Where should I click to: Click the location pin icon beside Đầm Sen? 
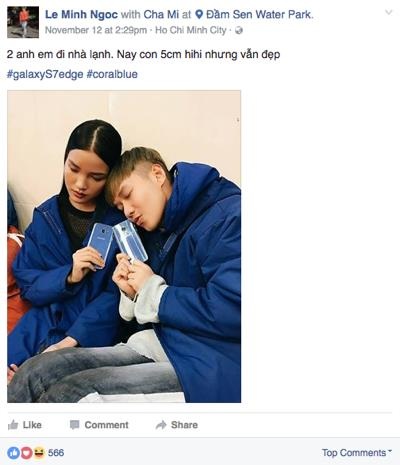[x=199, y=14]
